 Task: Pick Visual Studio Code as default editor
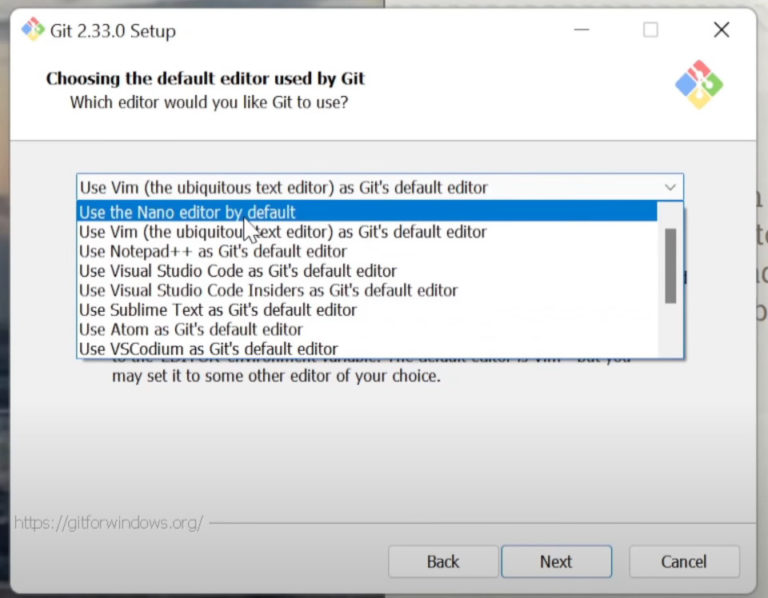coord(367,270)
